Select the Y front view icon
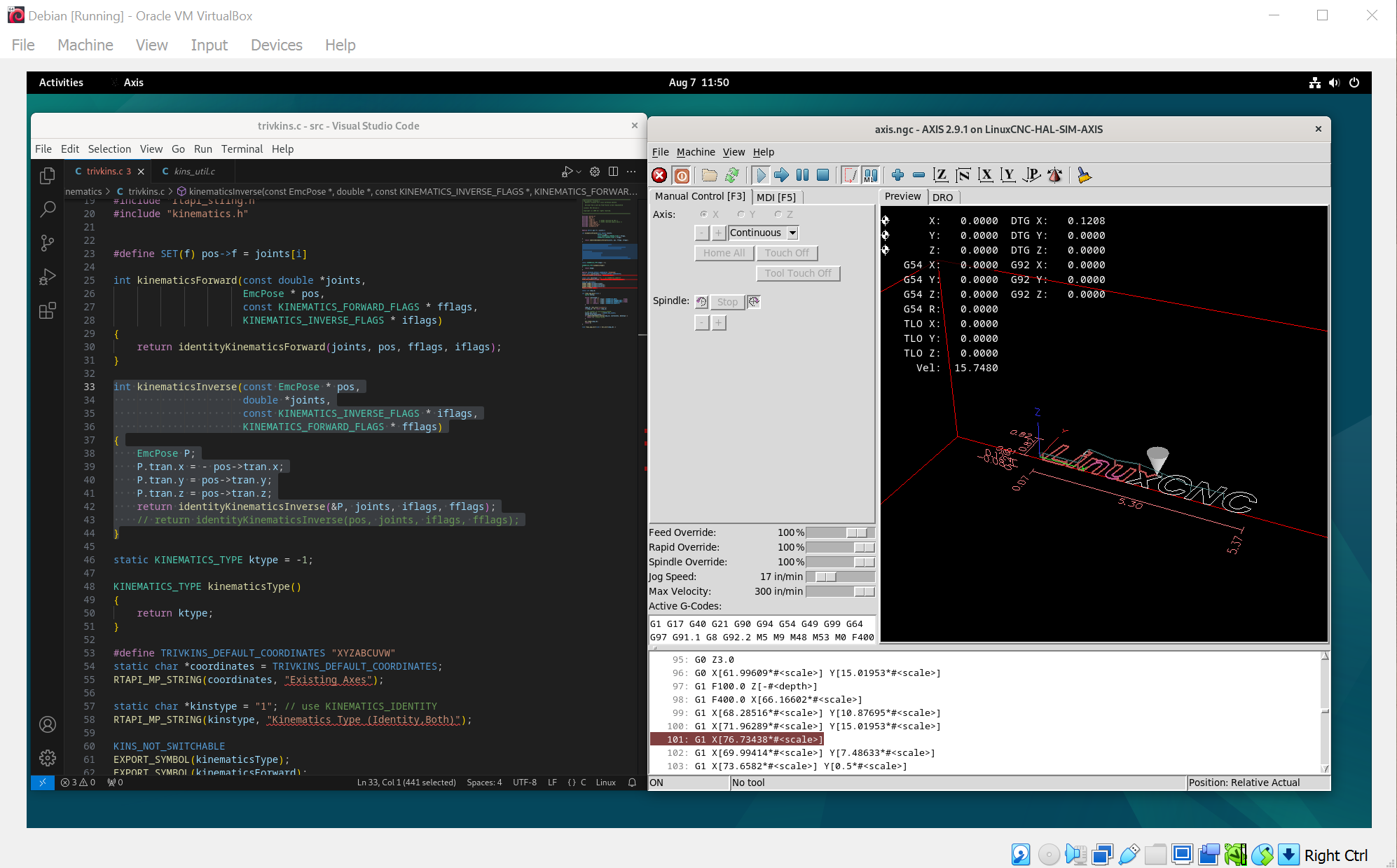 click(x=1008, y=175)
